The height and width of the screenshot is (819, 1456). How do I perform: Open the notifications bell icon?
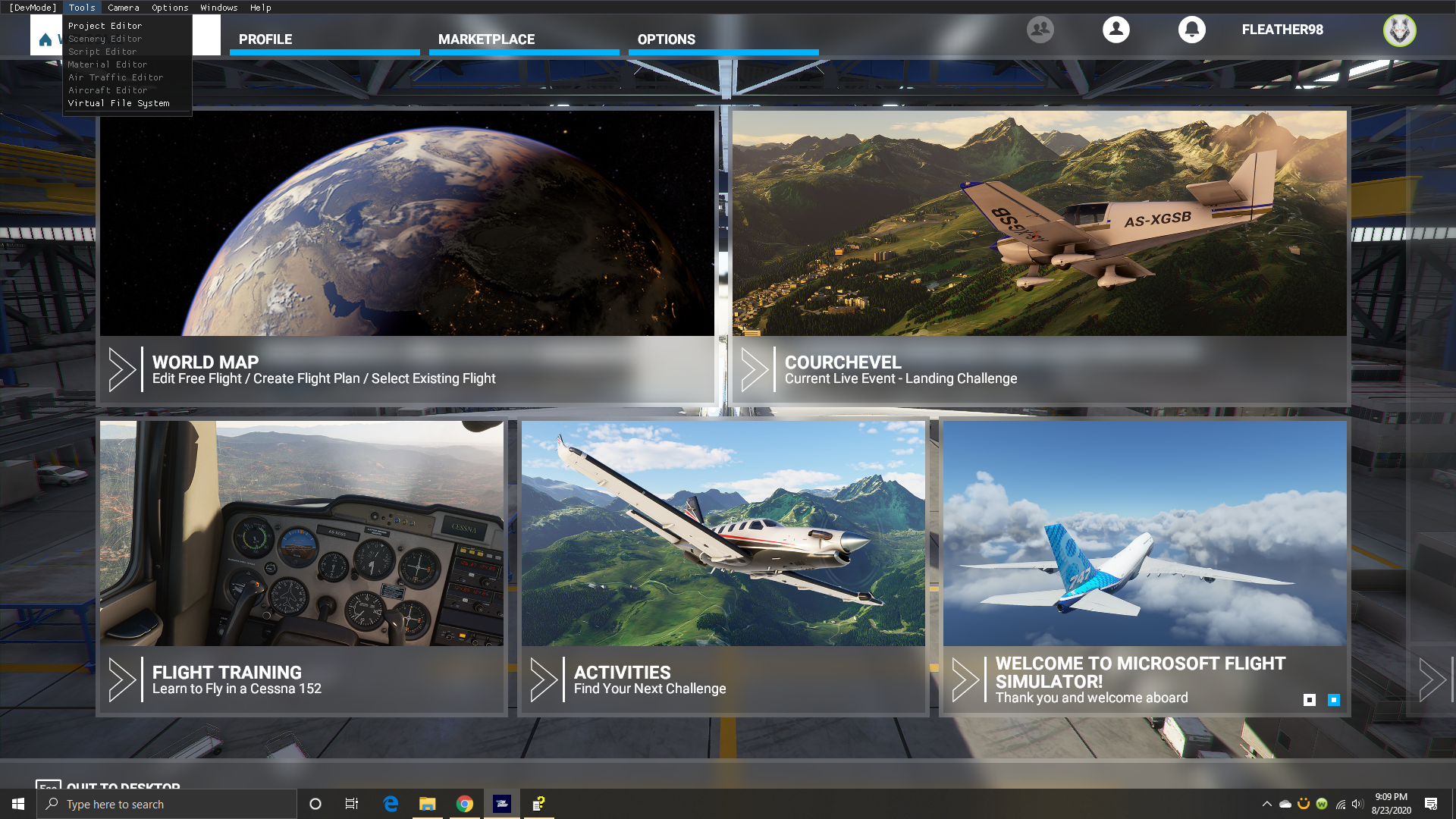point(1191,30)
